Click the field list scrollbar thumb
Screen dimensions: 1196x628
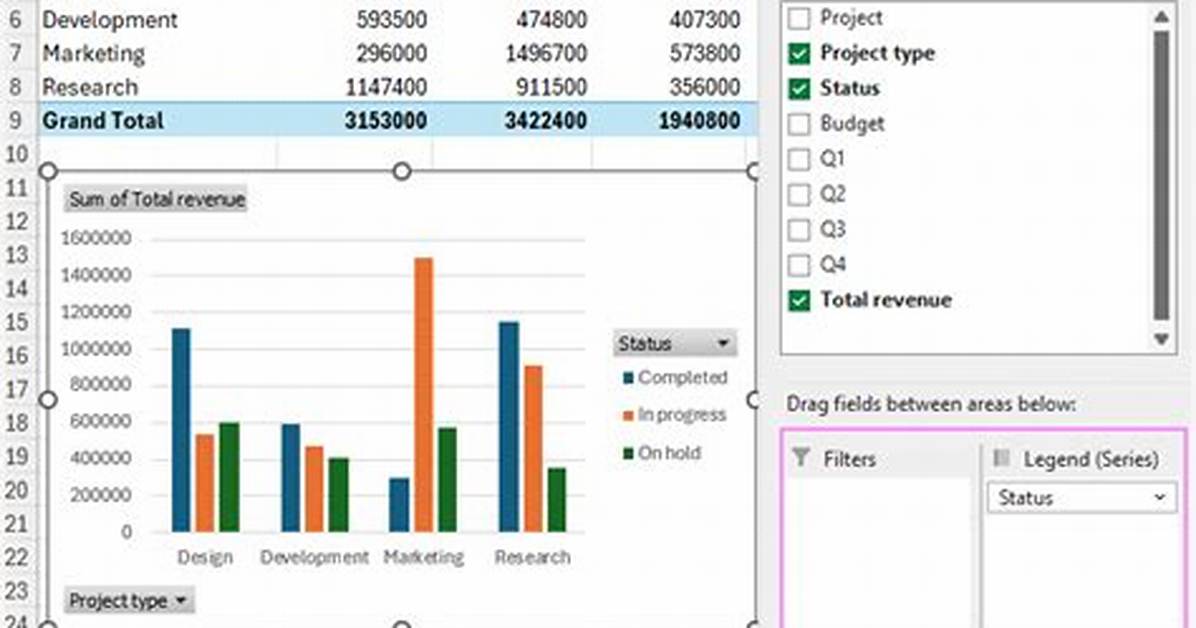1161,176
